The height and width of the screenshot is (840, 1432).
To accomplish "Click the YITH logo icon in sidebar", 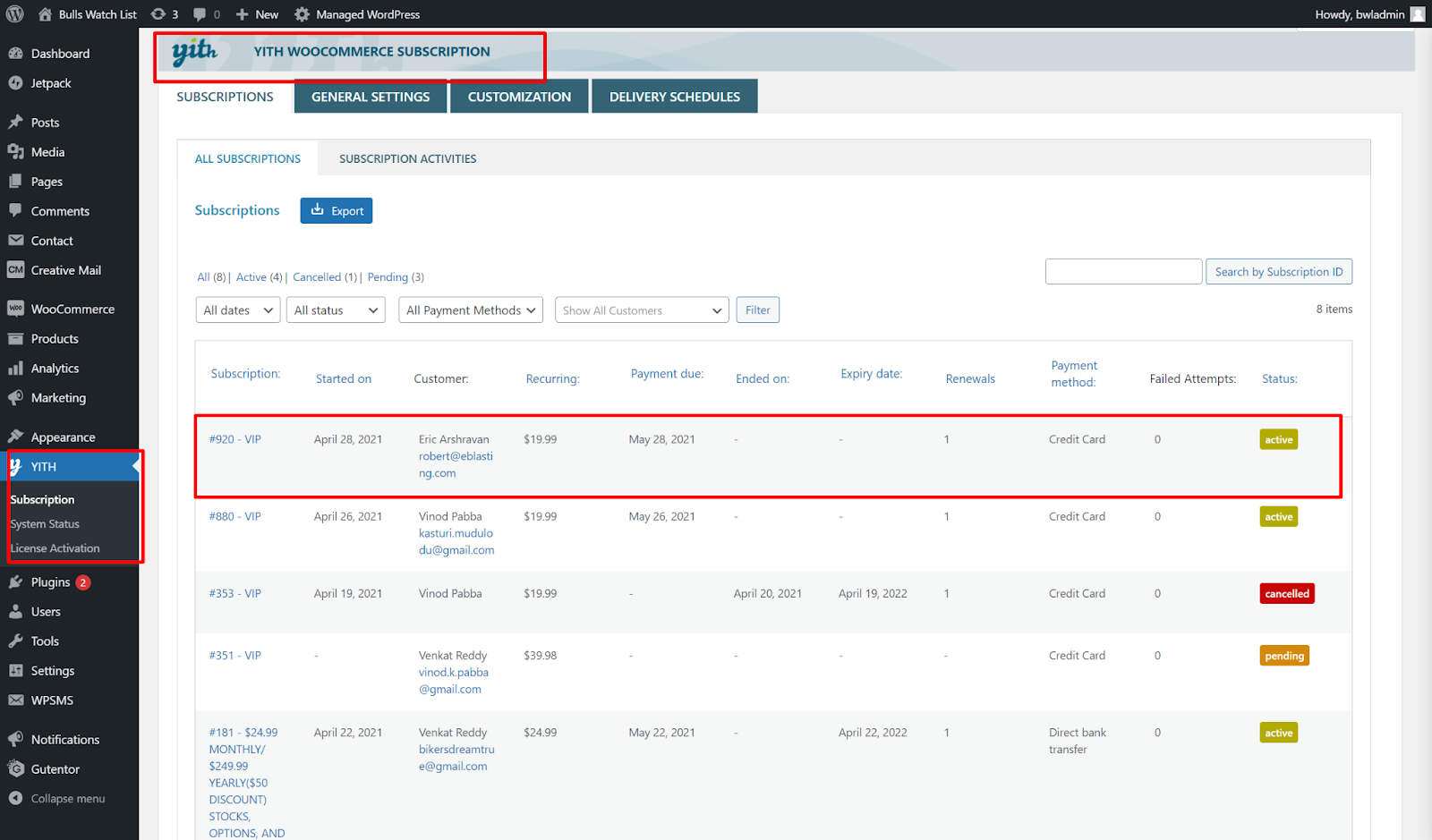I will point(15,467).
